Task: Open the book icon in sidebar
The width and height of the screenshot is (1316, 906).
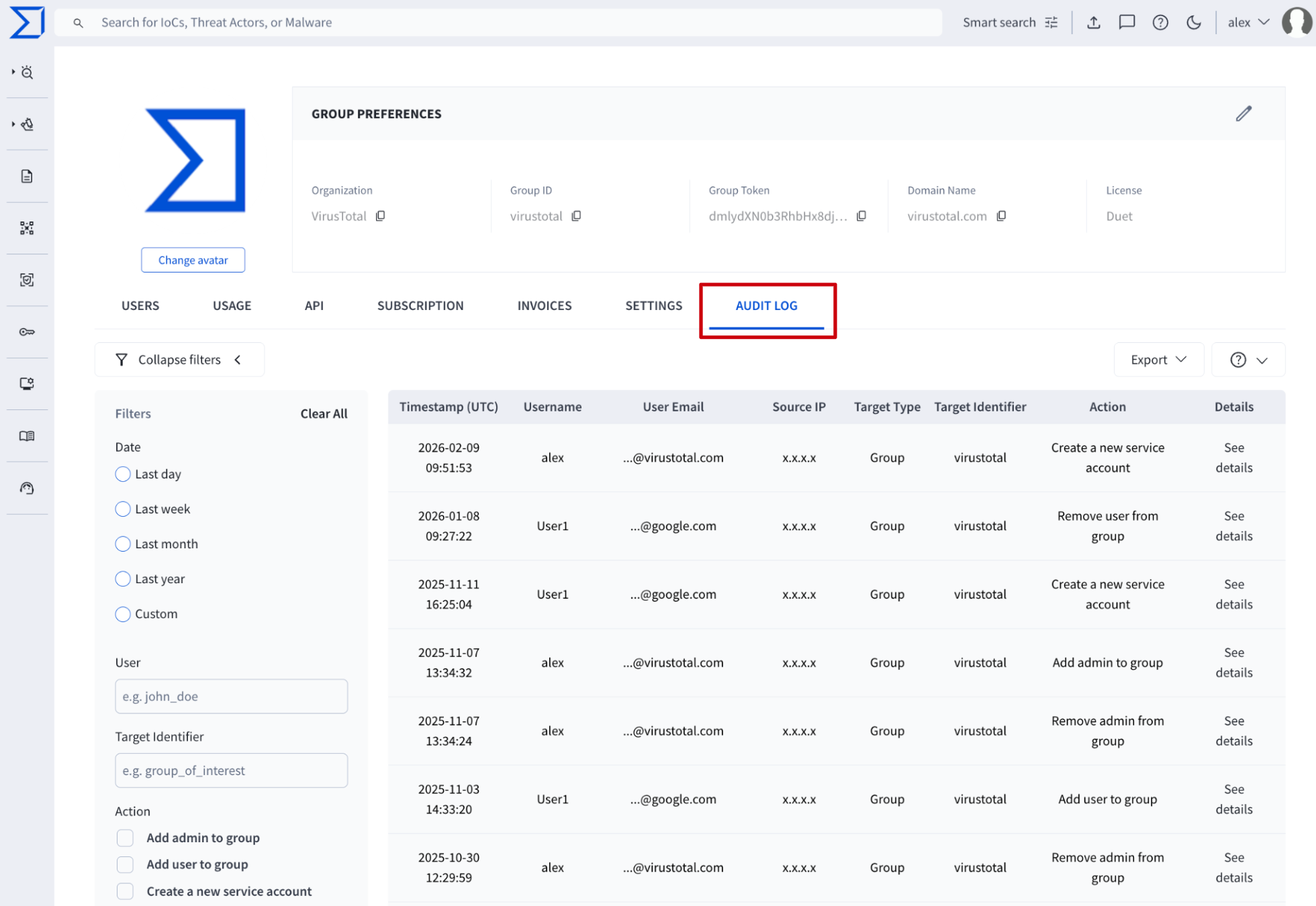Action: 27,436
